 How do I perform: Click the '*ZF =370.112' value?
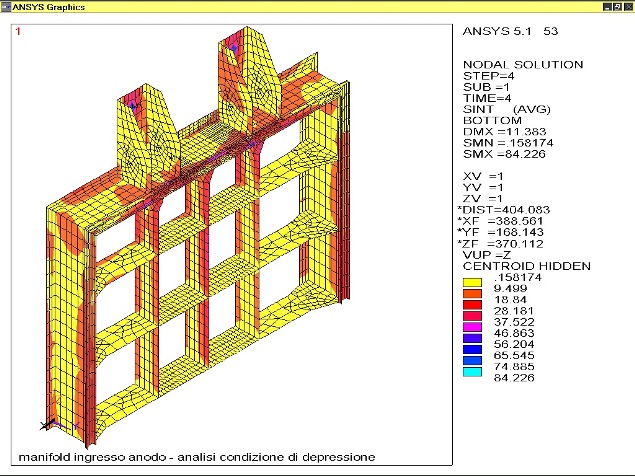500,244
